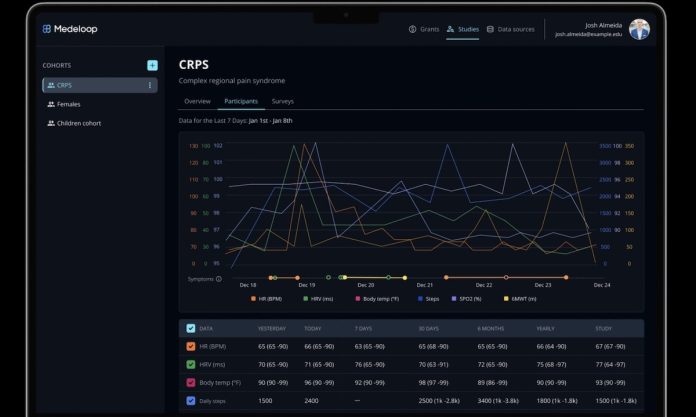Click the Data sources database icon
This screenshot has height=417, width=696.
pos(490,29)
